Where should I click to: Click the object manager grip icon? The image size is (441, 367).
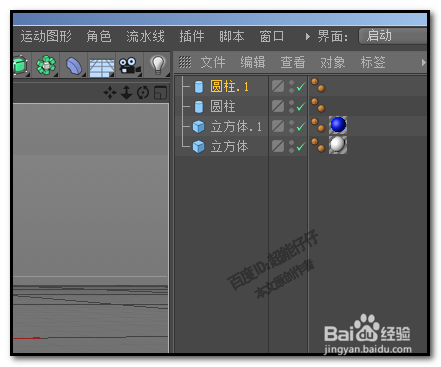(185, 62)
